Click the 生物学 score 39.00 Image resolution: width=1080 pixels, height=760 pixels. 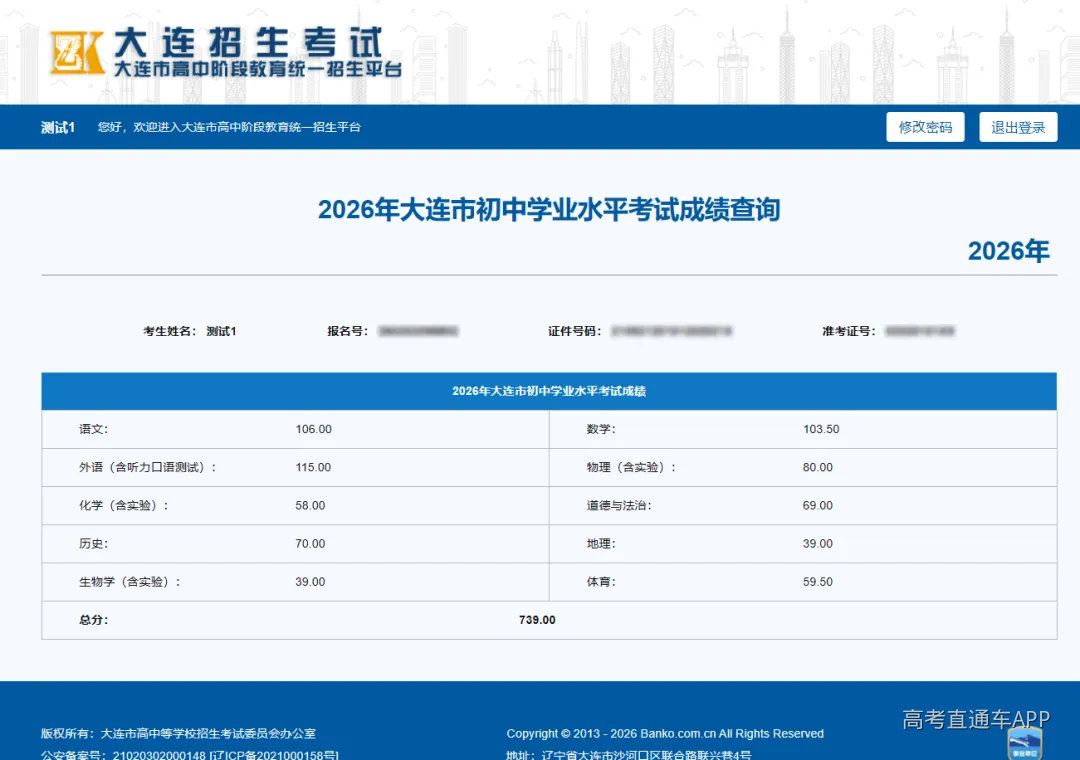pos(310,582)
